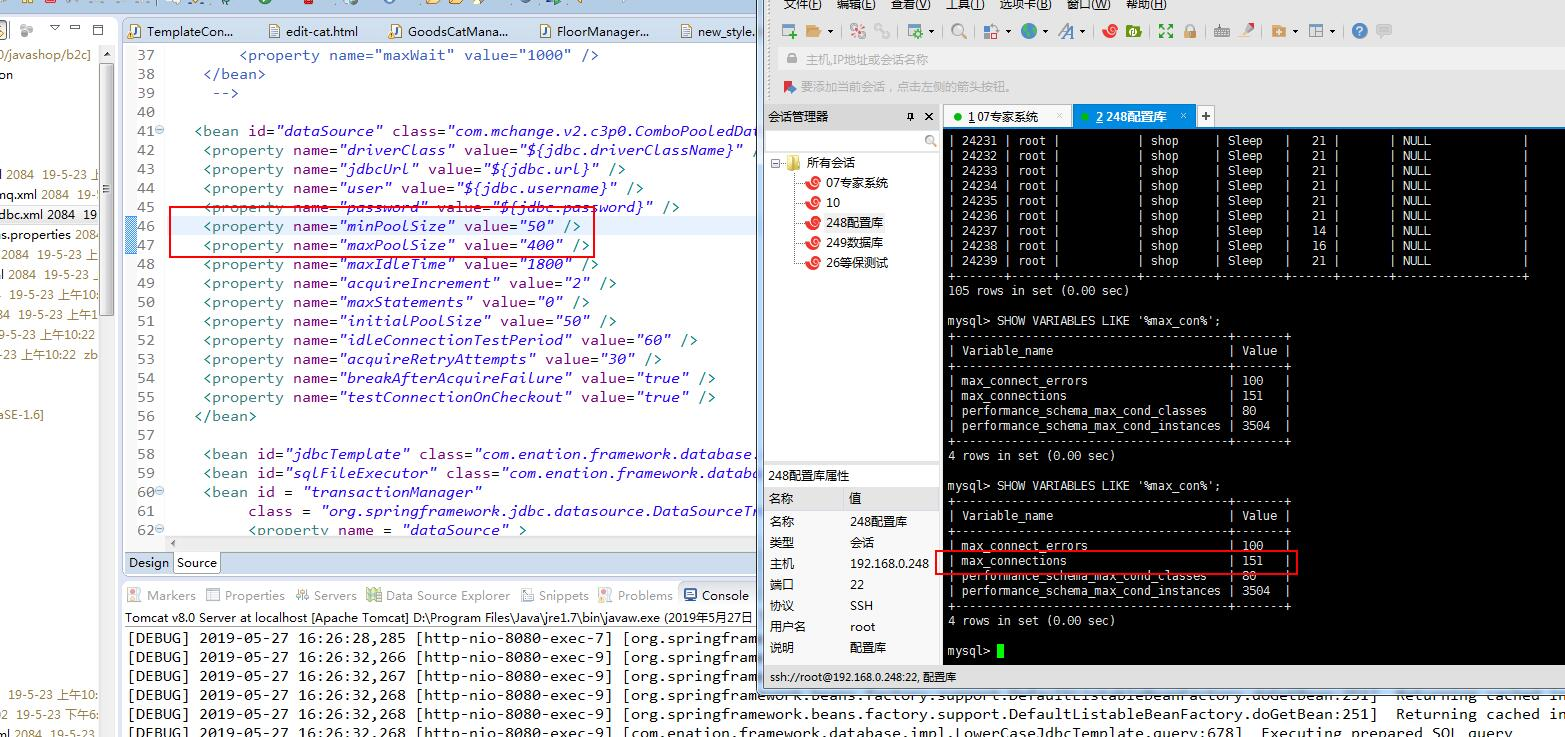Open dropdown beside the orange folder-plus icon
Viewport: 1565px width, 737px height.
coord(1295,31)
